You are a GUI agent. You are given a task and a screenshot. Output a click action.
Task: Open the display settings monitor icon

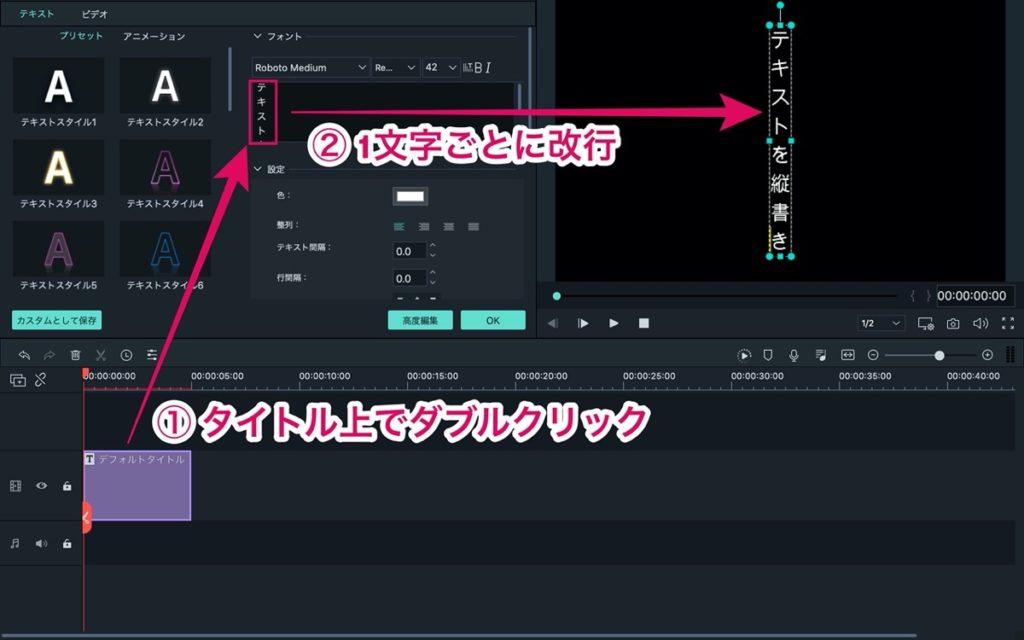[x=925, y=323]
